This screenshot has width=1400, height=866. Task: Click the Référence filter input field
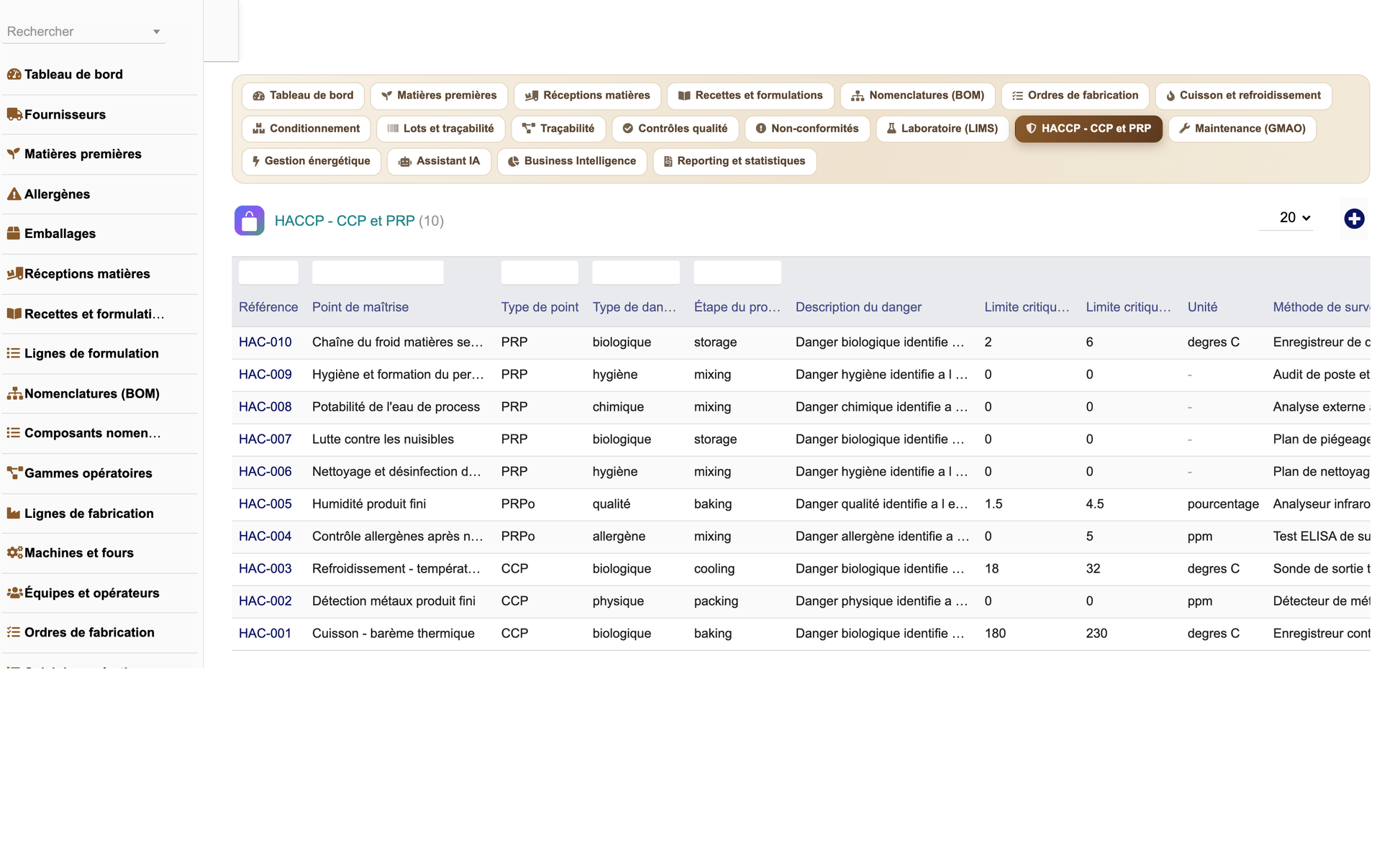click(x=268, y=273)
